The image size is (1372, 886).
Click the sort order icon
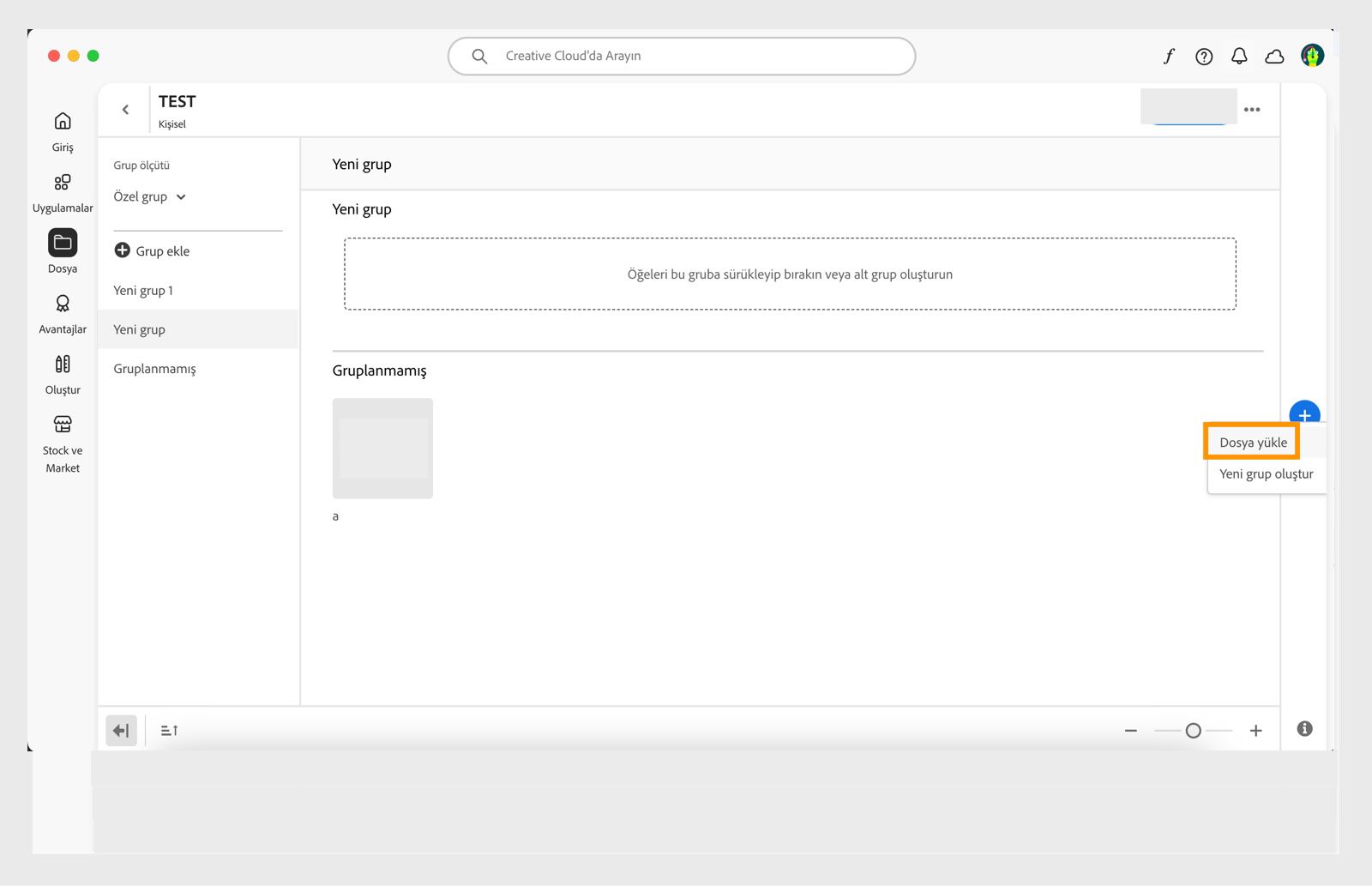point(169,731)
